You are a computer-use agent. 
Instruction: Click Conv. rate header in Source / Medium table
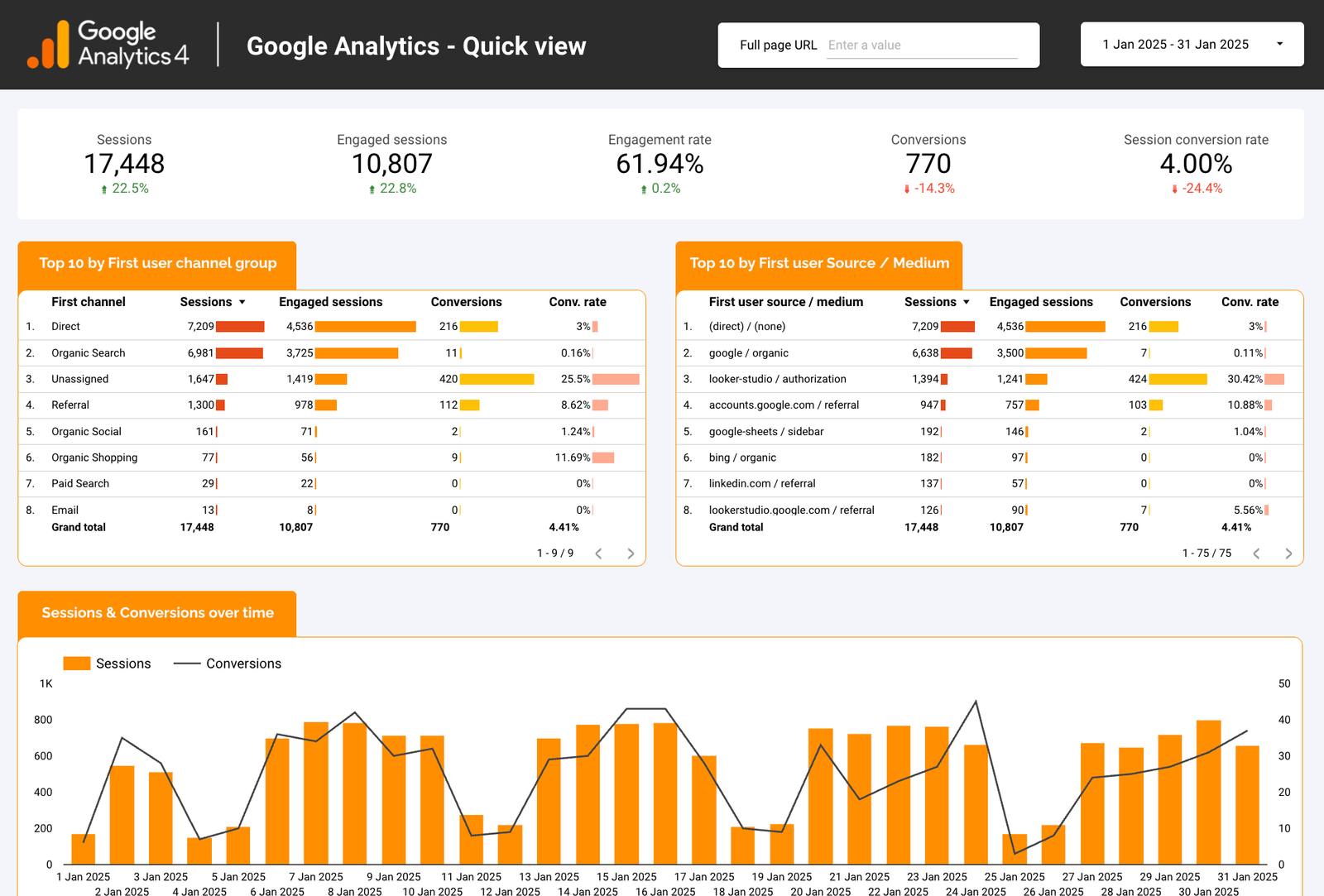pos(1250,302)
